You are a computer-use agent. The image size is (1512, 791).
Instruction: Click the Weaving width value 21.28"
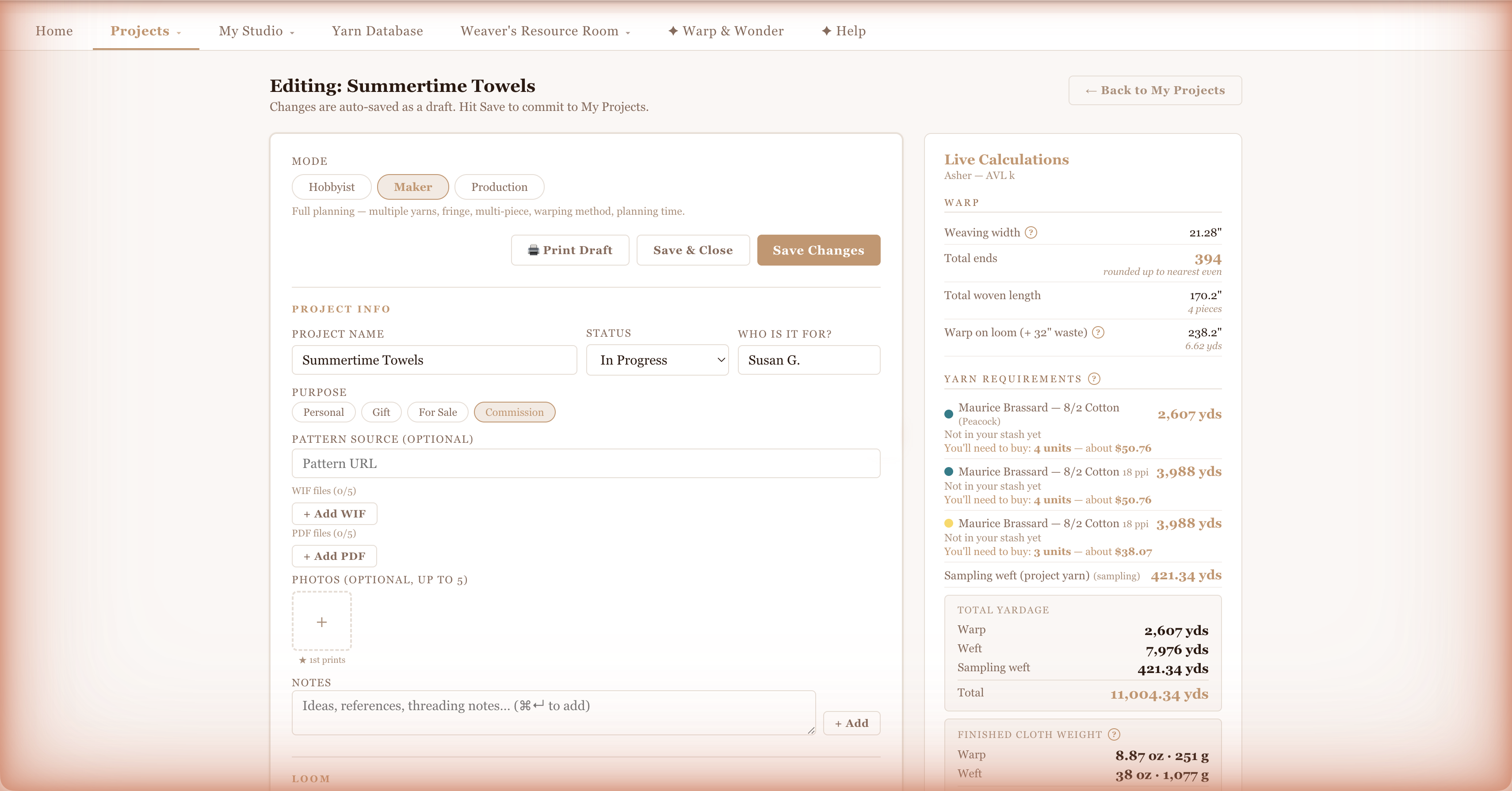(x=1205, y=232)
